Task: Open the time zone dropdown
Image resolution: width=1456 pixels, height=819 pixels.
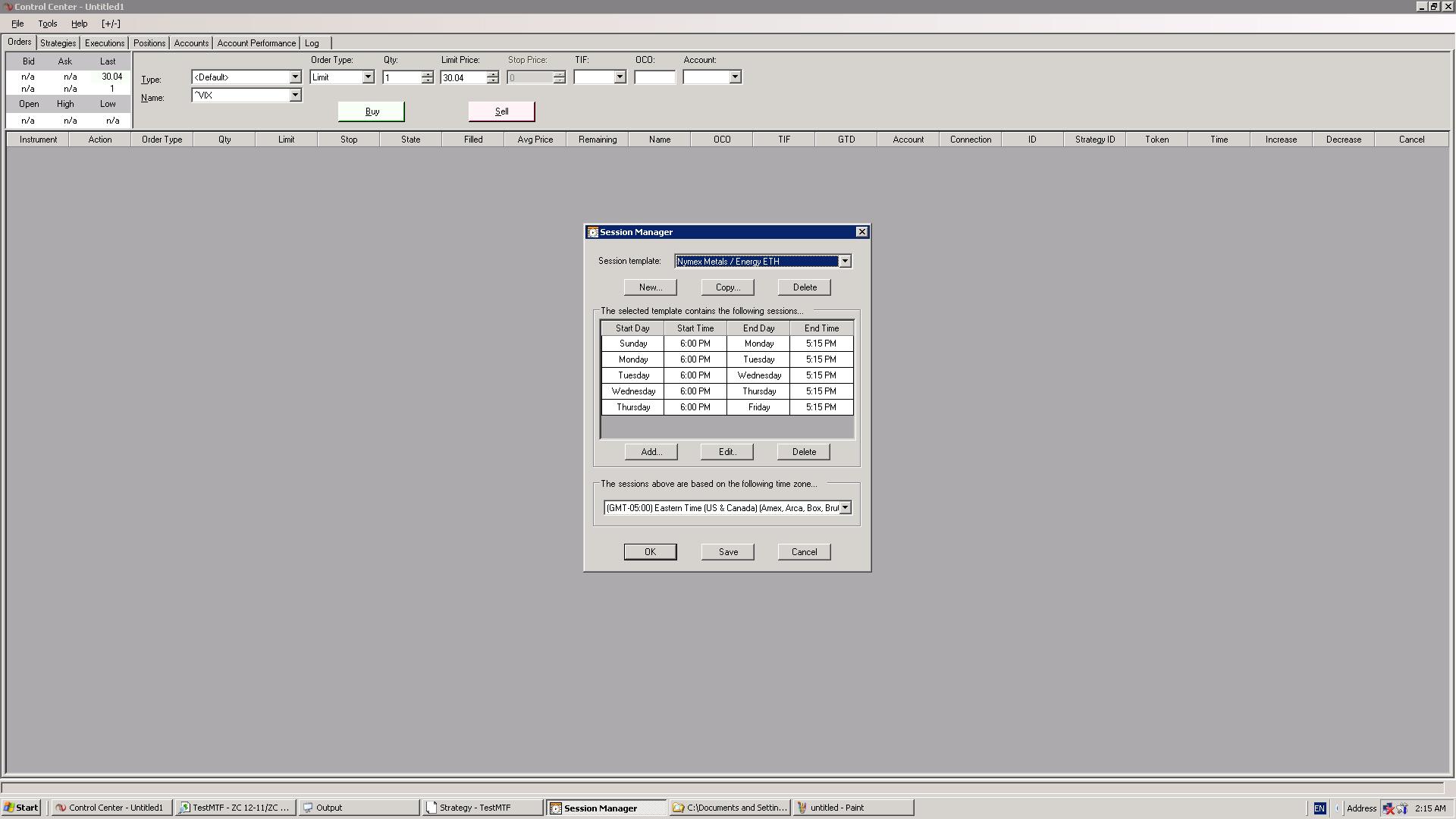Action: 845,508
